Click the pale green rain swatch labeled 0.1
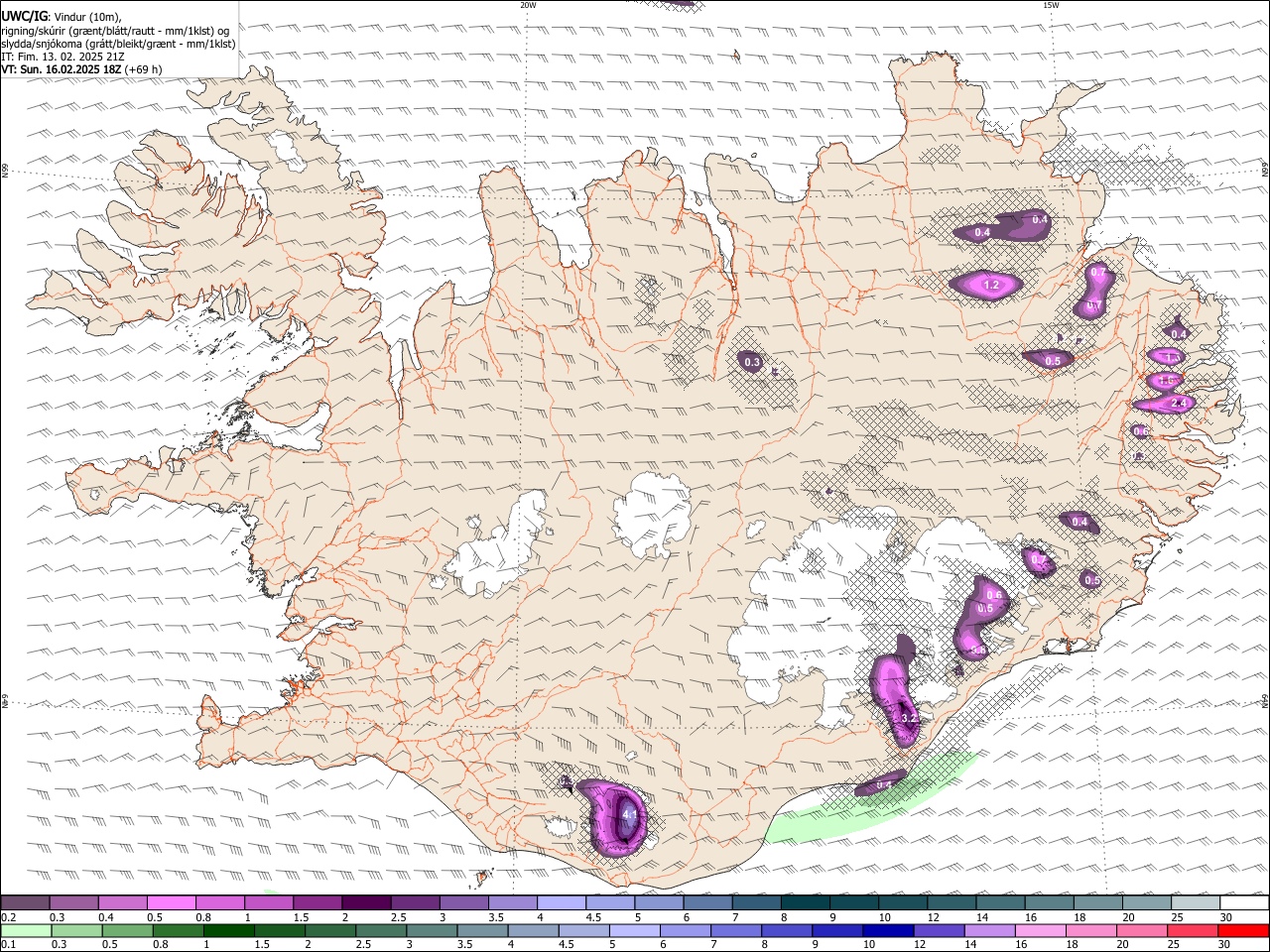 pos(26,930)
